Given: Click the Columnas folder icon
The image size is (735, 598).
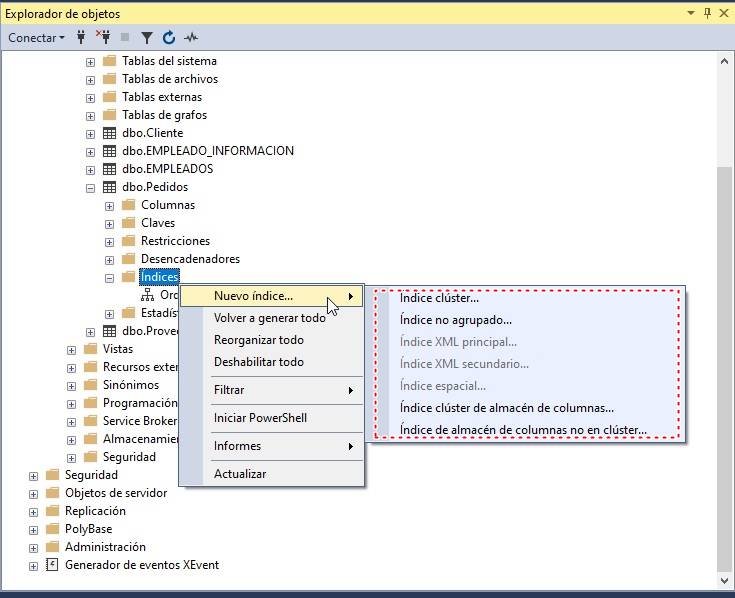Looking at the screenshot, I should [128, 204].
